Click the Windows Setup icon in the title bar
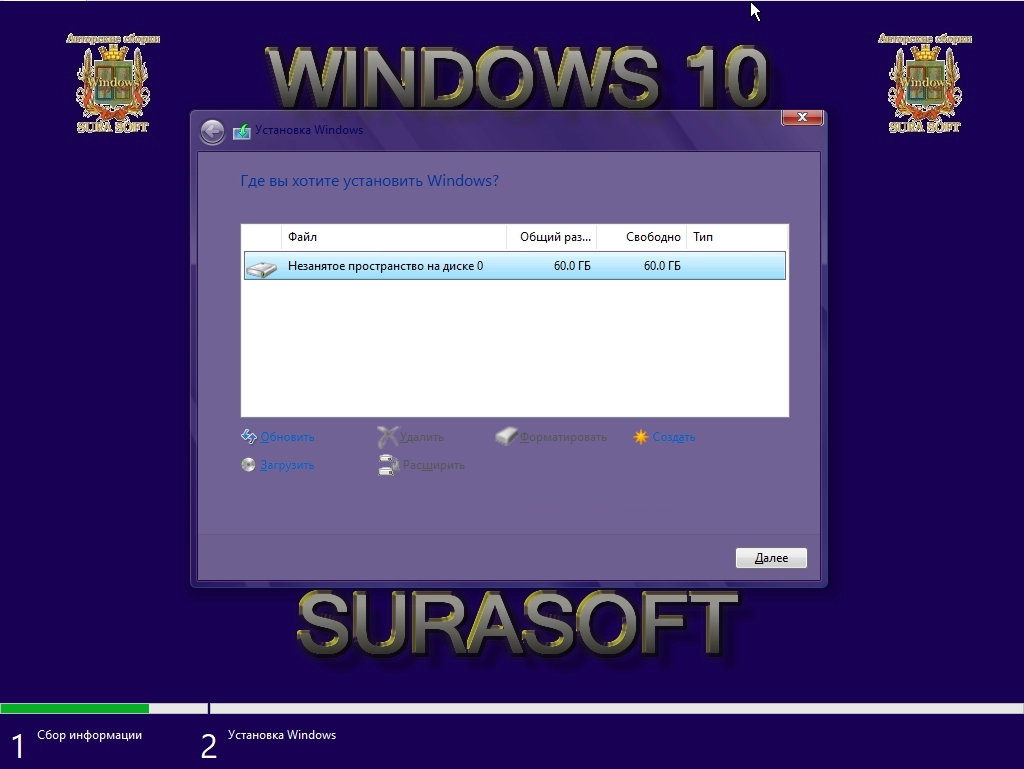 tap(242, 131)
